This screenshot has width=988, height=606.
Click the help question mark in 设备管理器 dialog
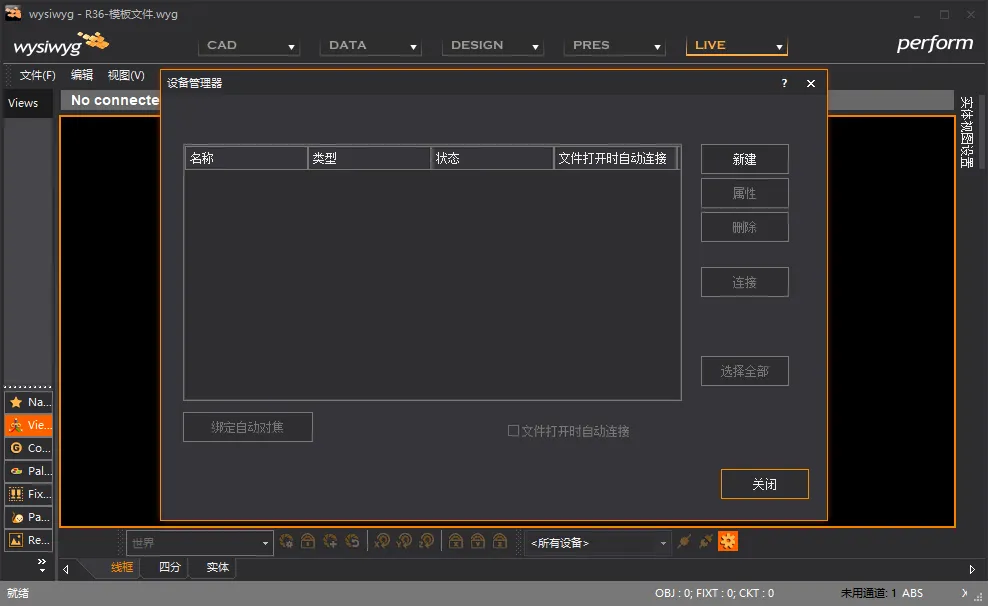click(x=784, y=83)
